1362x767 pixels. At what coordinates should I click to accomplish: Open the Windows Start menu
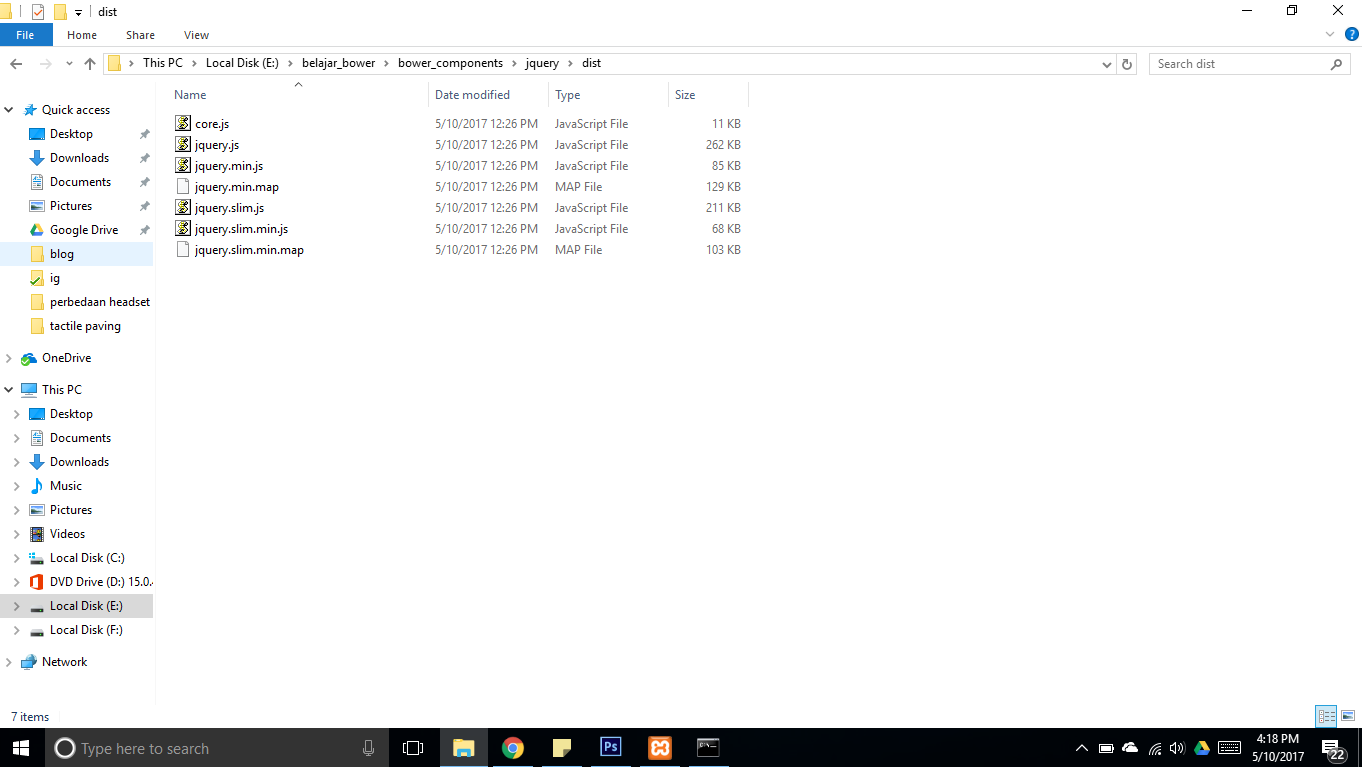tap(22, 748)
